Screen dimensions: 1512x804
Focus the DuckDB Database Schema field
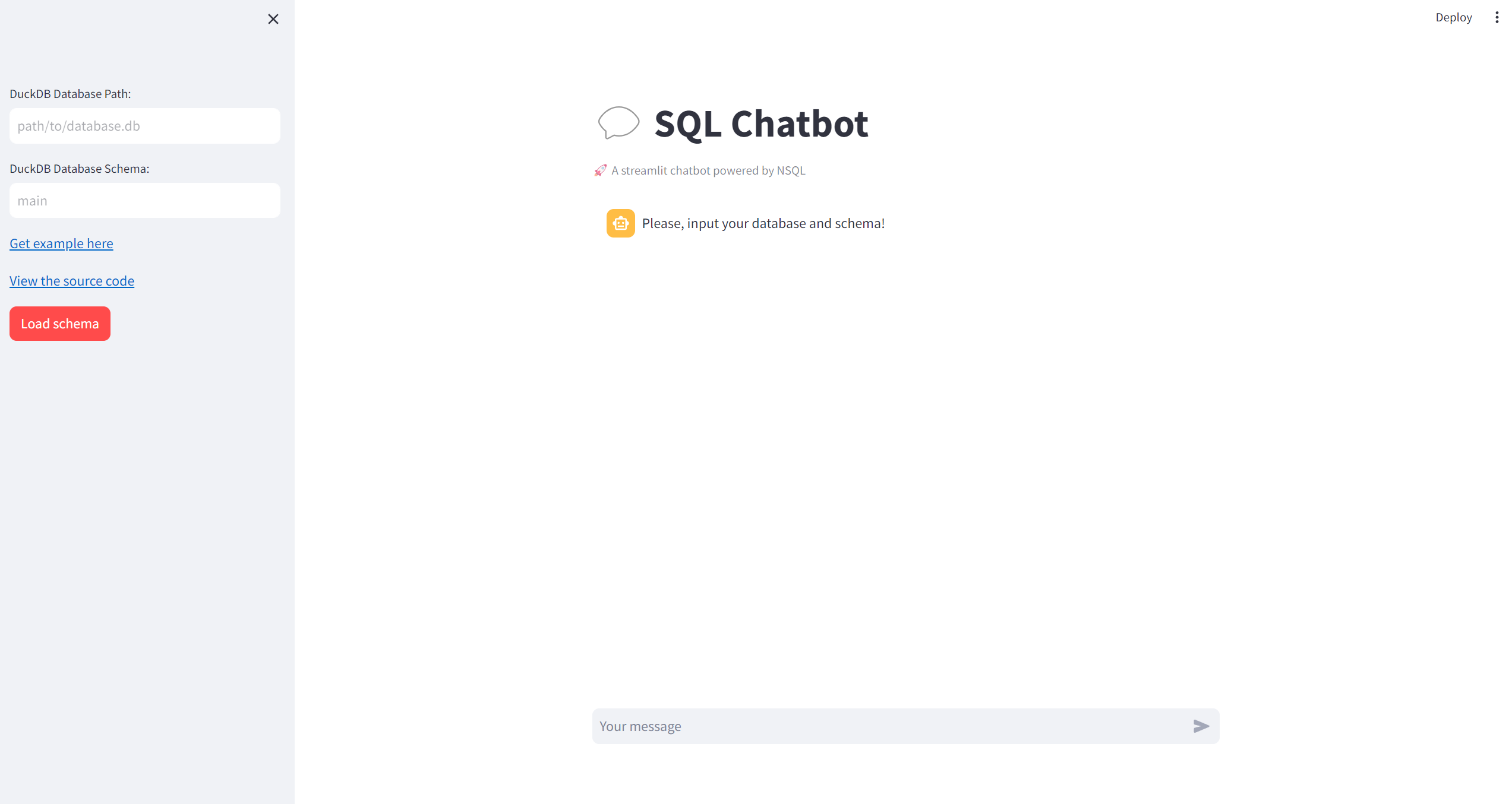coord(144,201)
